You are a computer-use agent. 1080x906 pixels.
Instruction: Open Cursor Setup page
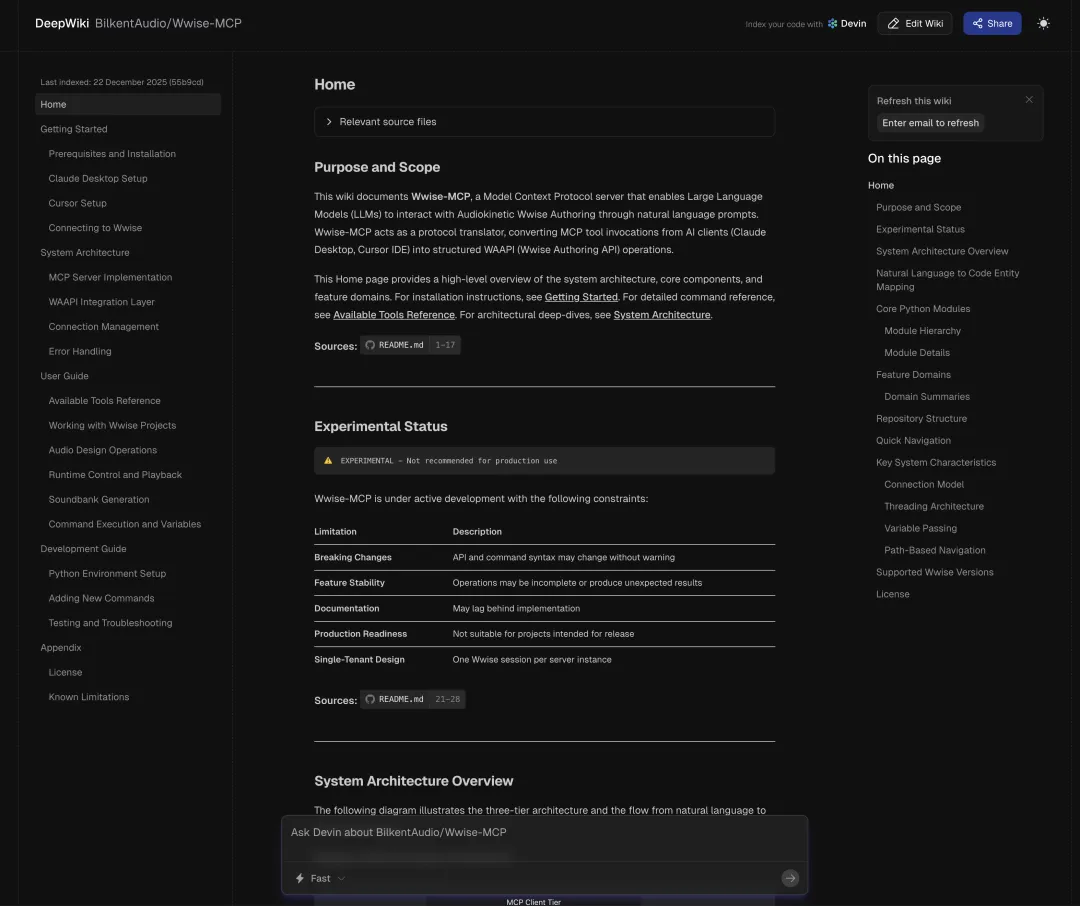click(x=77, y=203)
